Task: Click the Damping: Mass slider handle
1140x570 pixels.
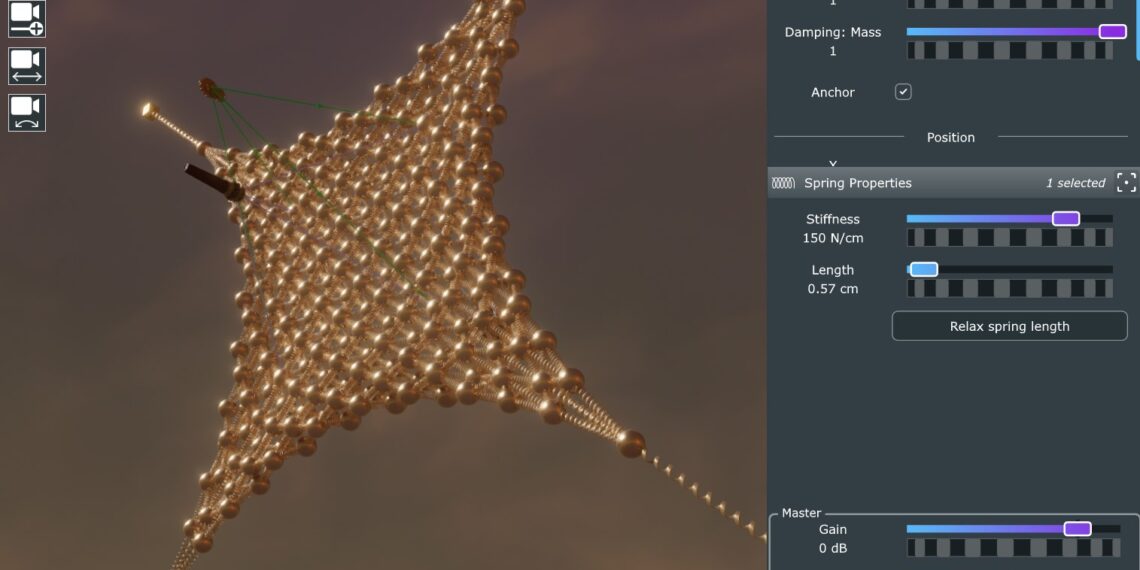Action: point(1112,32)
